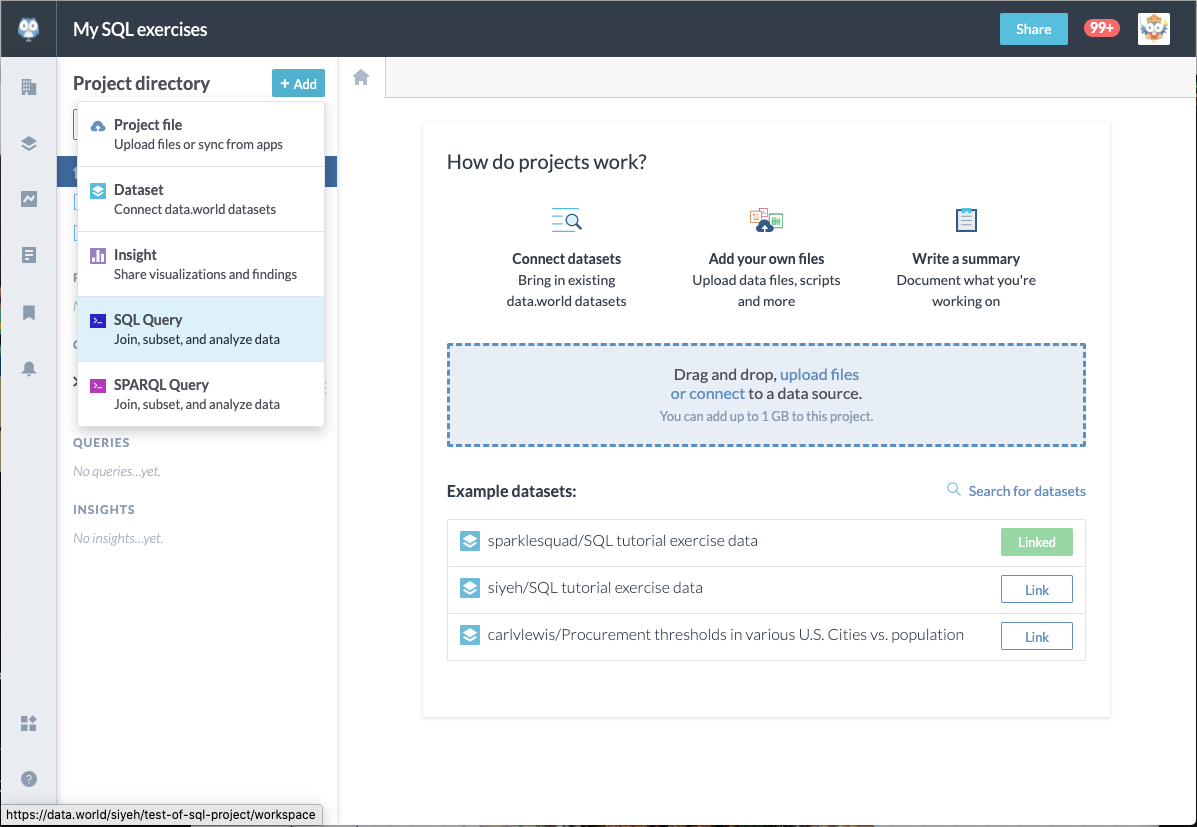Click siyeh/SQL tutorial exercise data text
The height and width of the screenshot is (827, 1197).
pos(595,588)
